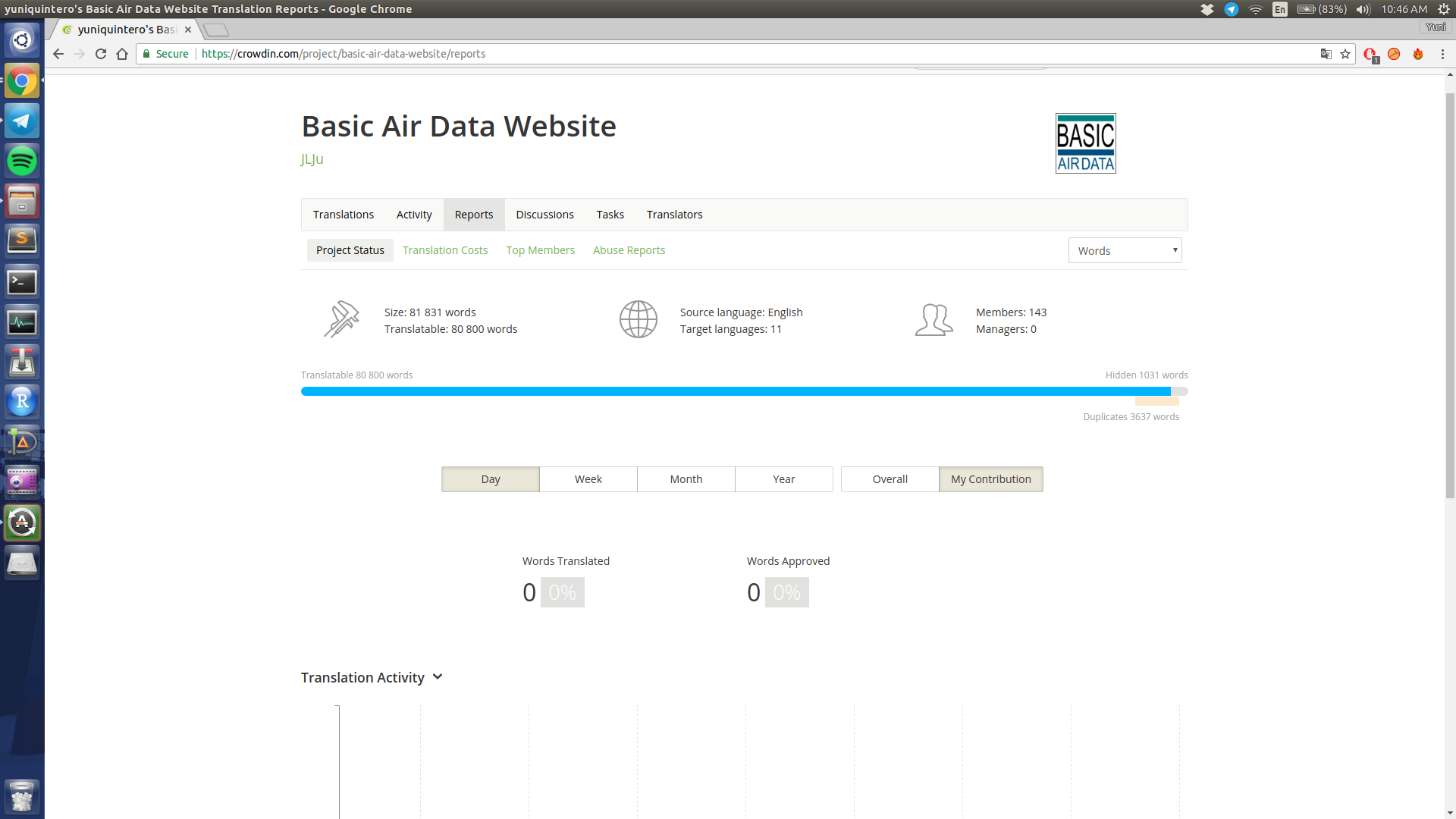Open the battery indicator showing 83%

(1322, 9)
